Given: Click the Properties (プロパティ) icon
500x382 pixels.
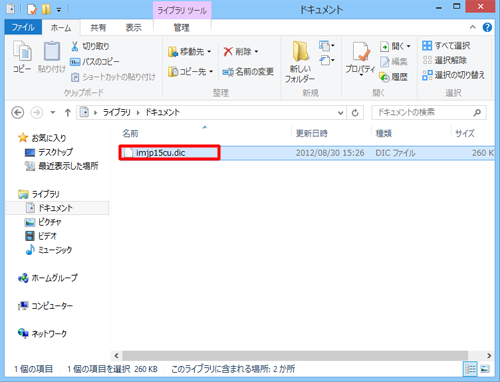Looking at the screenshot, I should [360, 58].
